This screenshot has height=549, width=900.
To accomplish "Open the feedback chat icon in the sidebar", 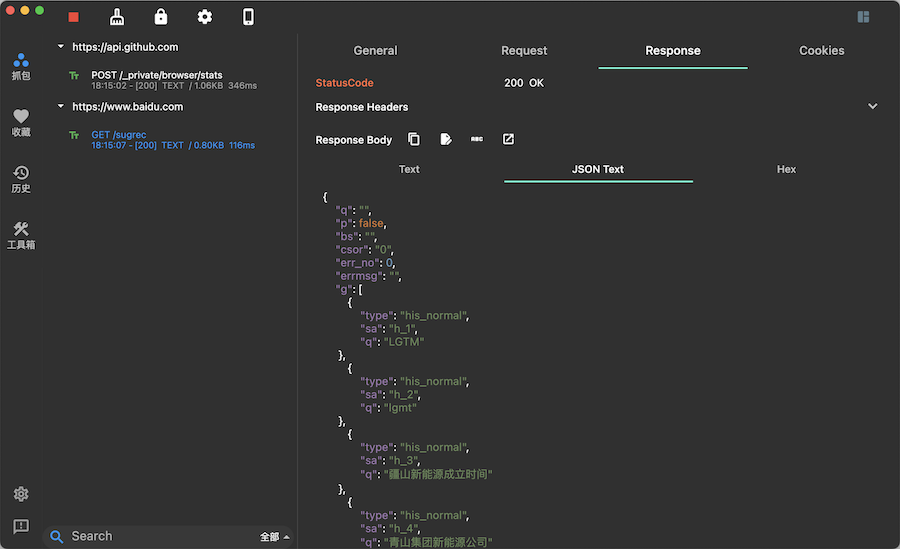I will tap(21, 526).
